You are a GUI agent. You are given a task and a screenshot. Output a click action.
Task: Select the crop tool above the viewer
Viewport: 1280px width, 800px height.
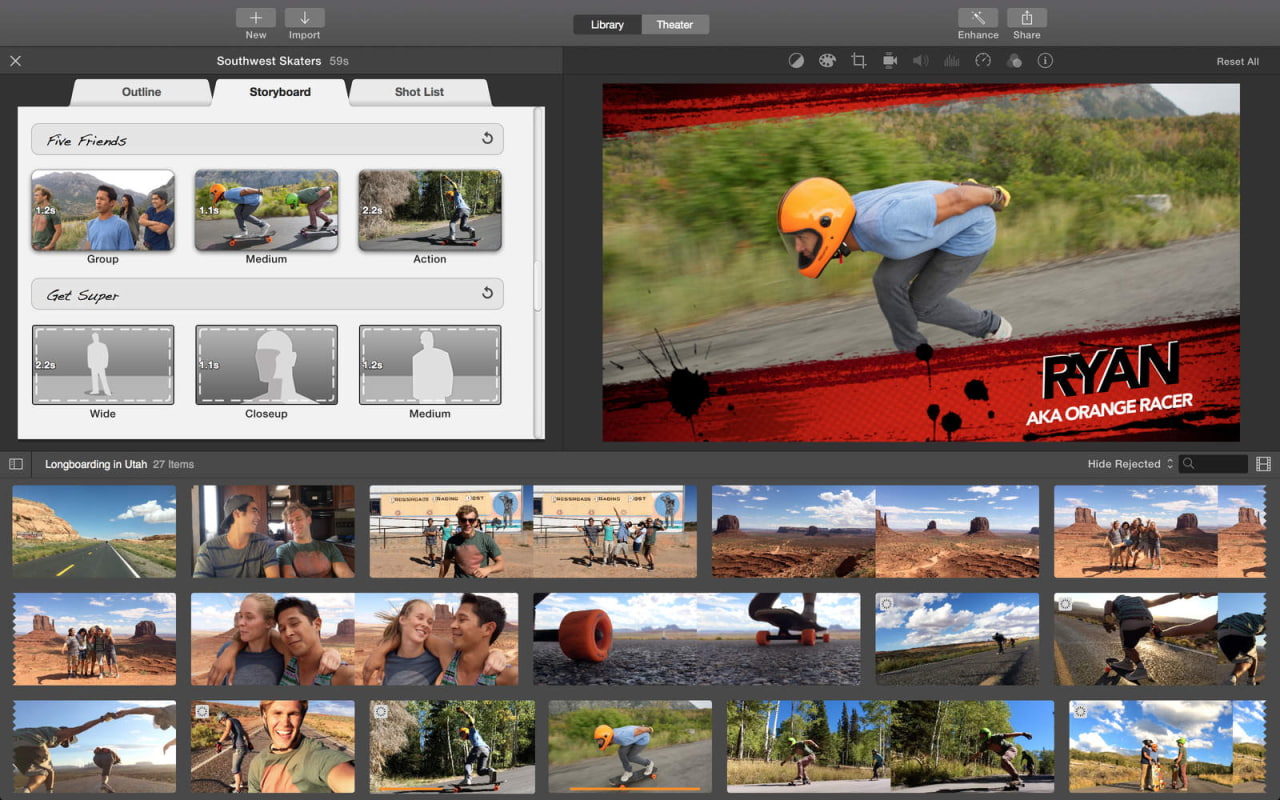(858, 61)
